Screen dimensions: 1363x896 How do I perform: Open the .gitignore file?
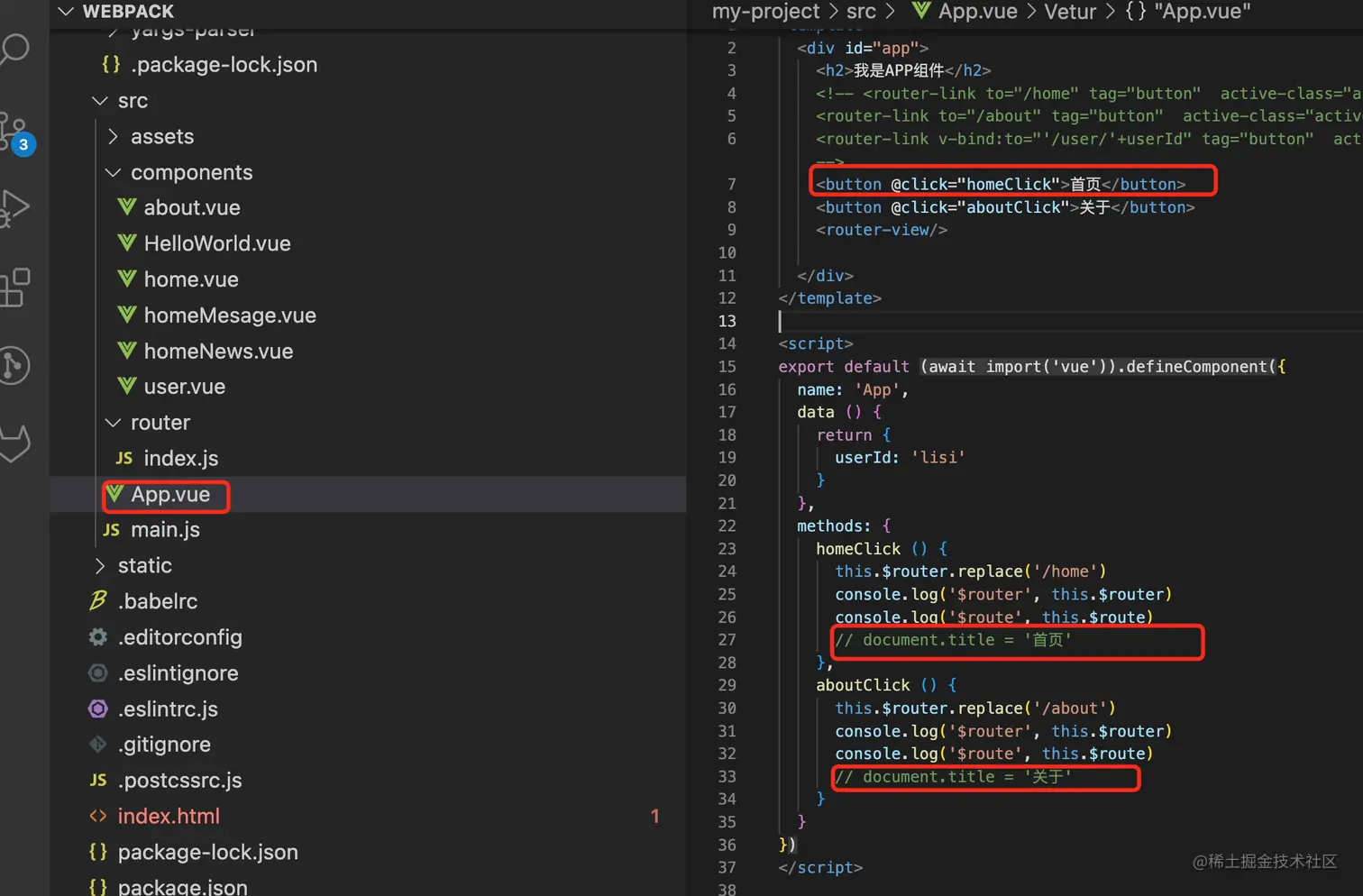164,745
